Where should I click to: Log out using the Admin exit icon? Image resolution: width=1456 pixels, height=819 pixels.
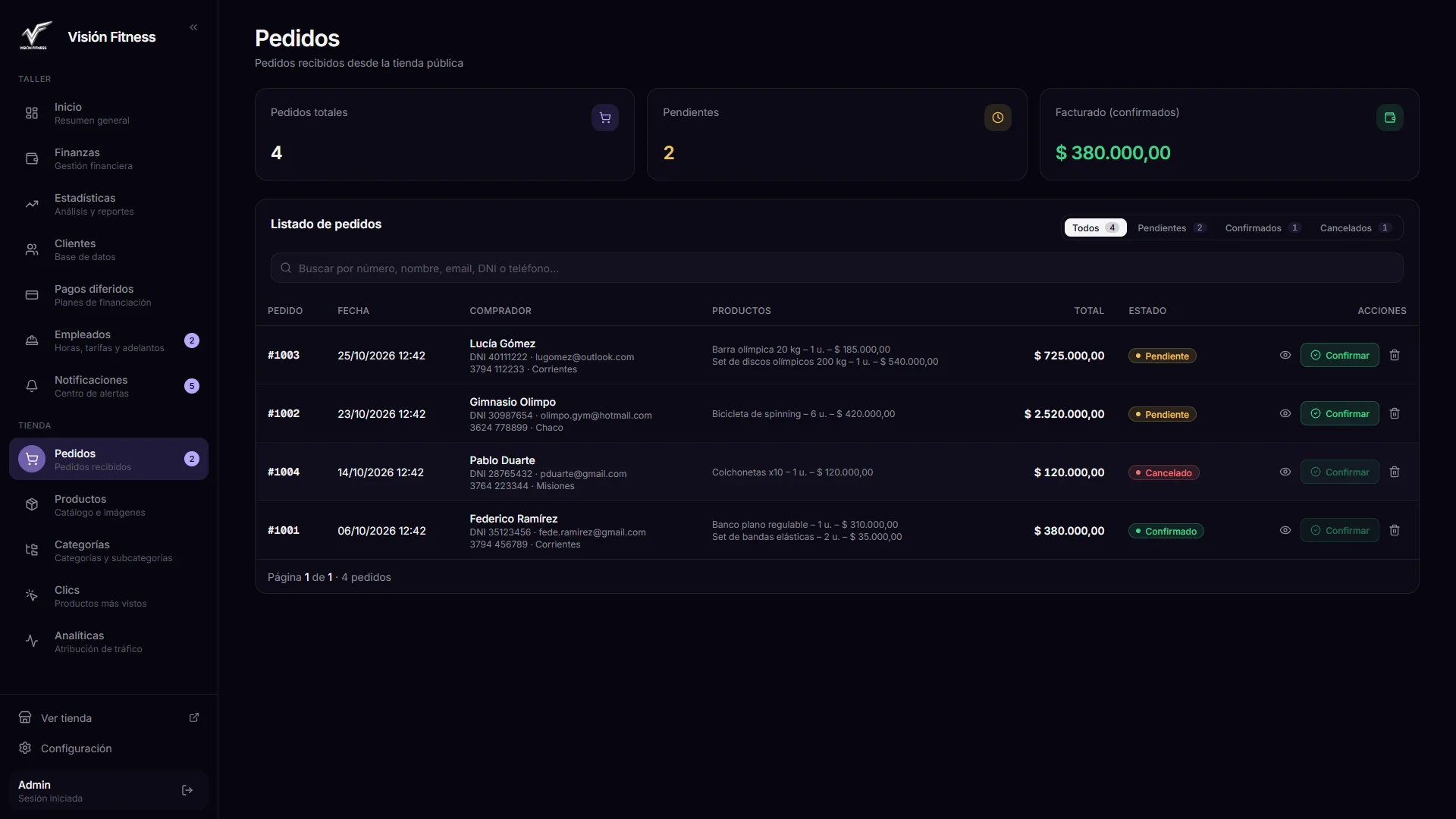pos(187,790)
